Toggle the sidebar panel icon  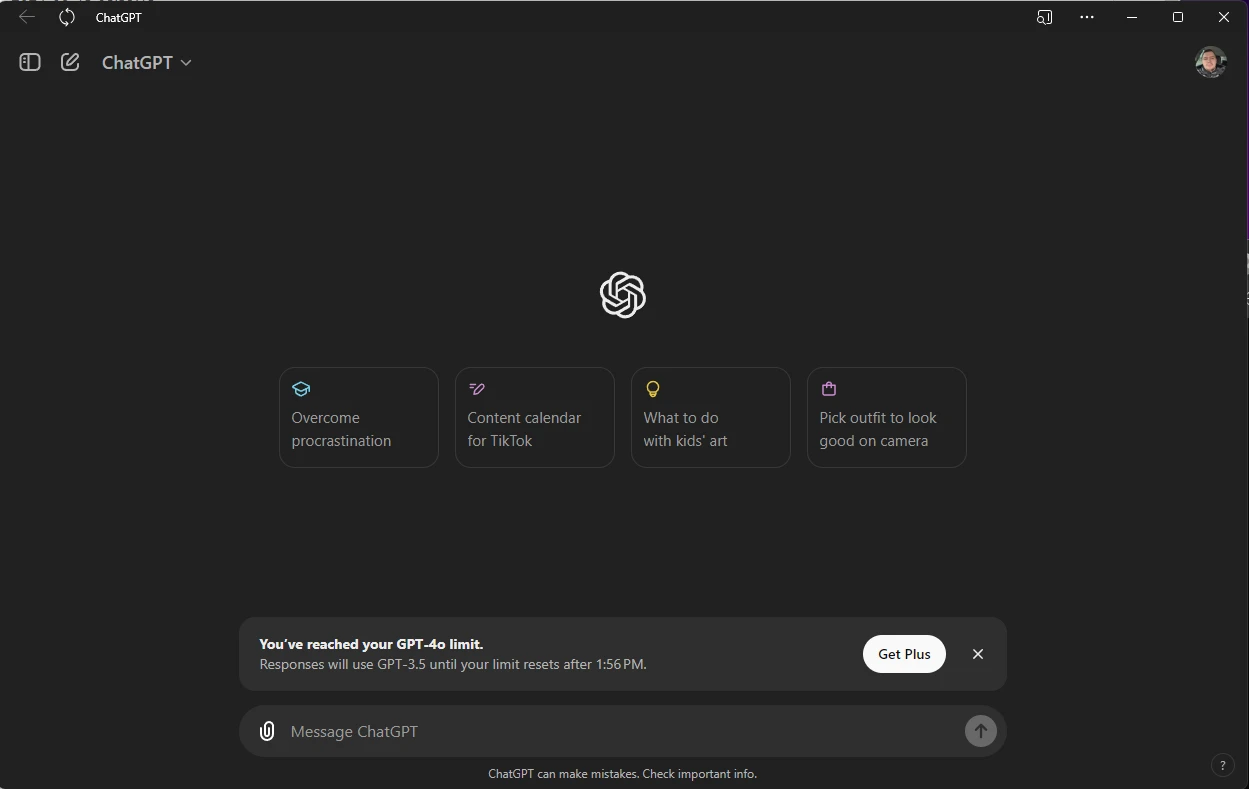click(30, 62)
